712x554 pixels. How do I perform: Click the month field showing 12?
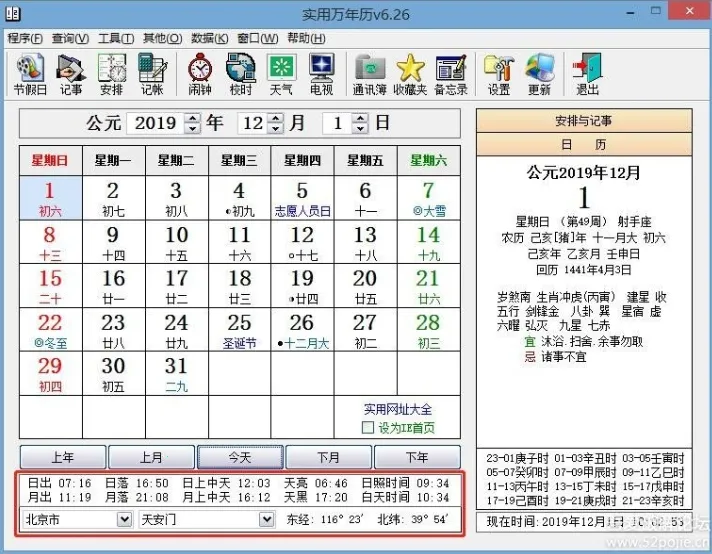click(x=253, y=123)
